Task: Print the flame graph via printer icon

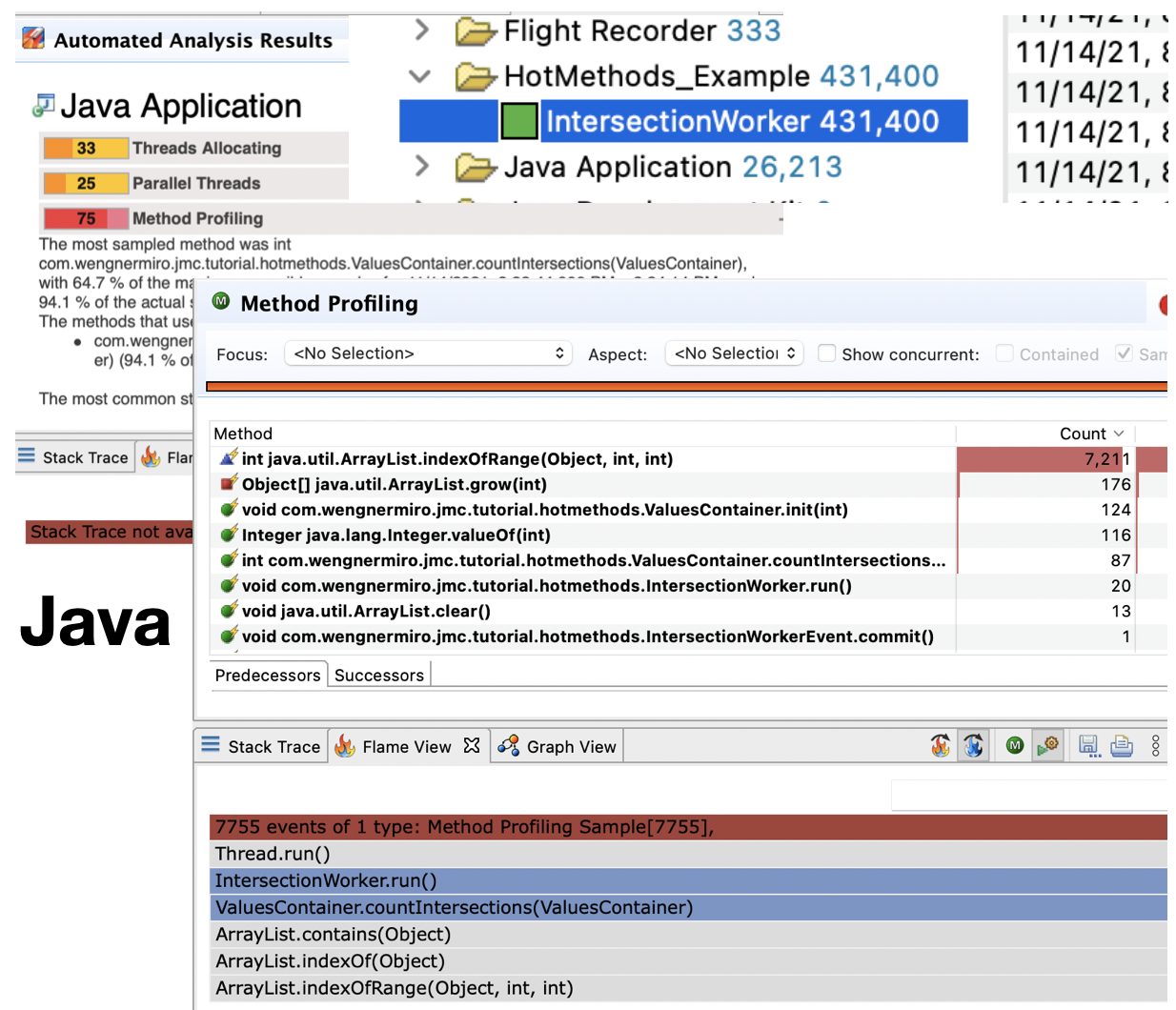Action: (x=1122, y=746)
